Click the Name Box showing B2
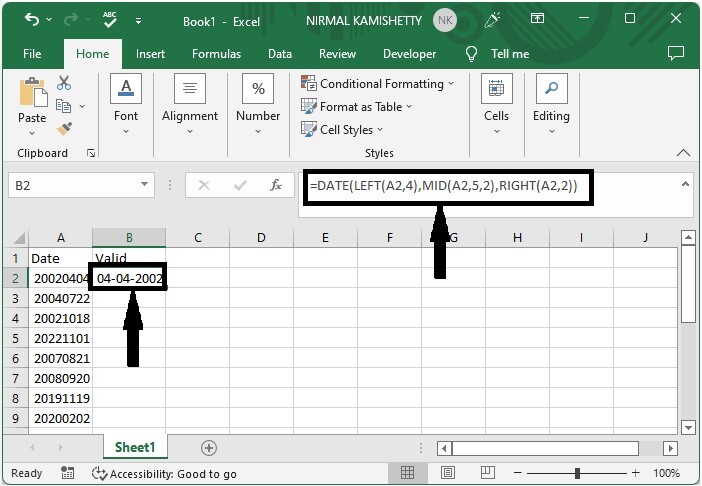The width and height of the screenshot is (702, 486). click(74, 185)
